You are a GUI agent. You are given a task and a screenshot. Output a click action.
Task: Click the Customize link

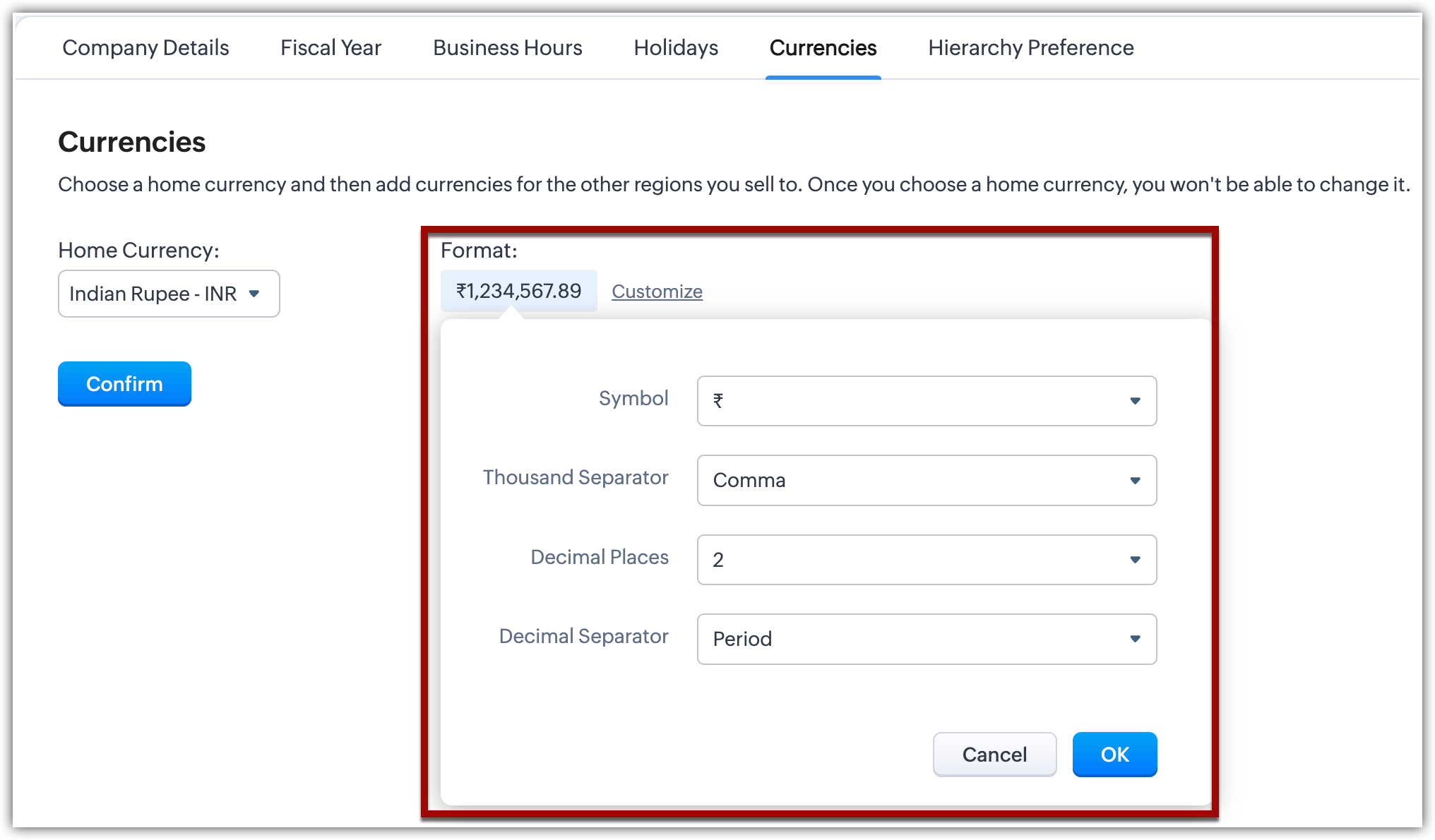click(x=657, y=292)
